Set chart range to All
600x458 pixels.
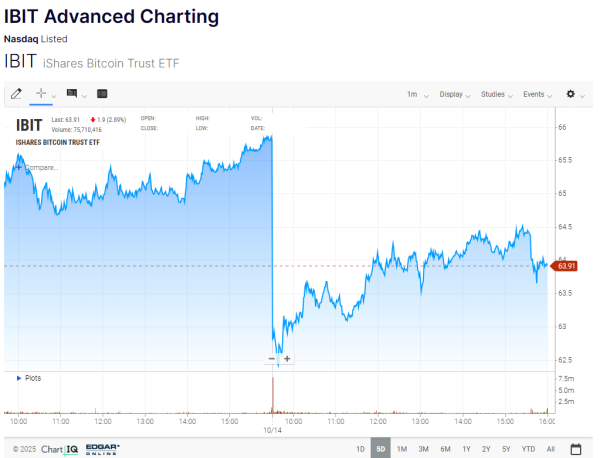pyautogui.click(x=551, y=449)
